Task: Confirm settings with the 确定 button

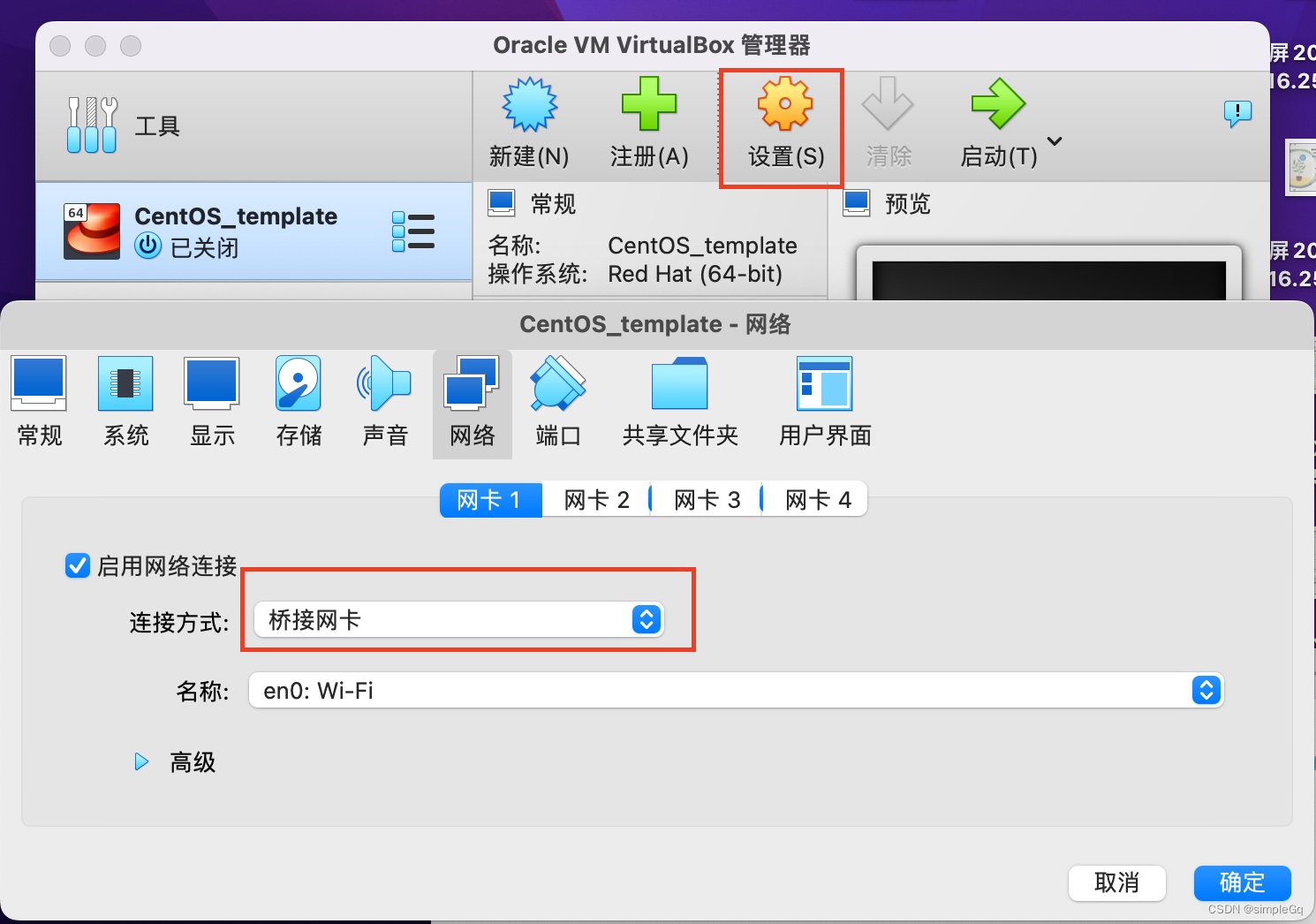Action: 1242,882
